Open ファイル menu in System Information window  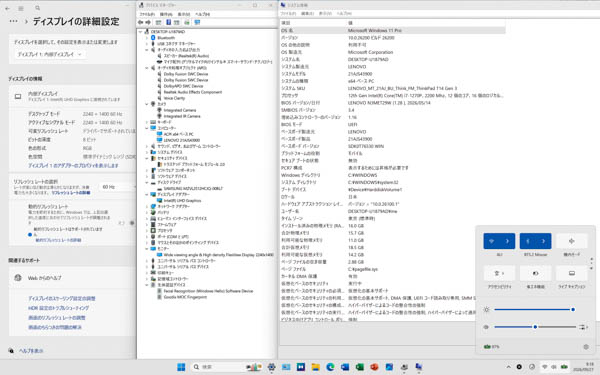[288, 13]
